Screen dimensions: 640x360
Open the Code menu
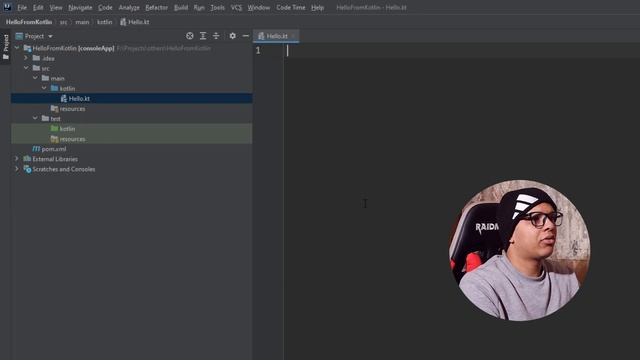point(105,7)
